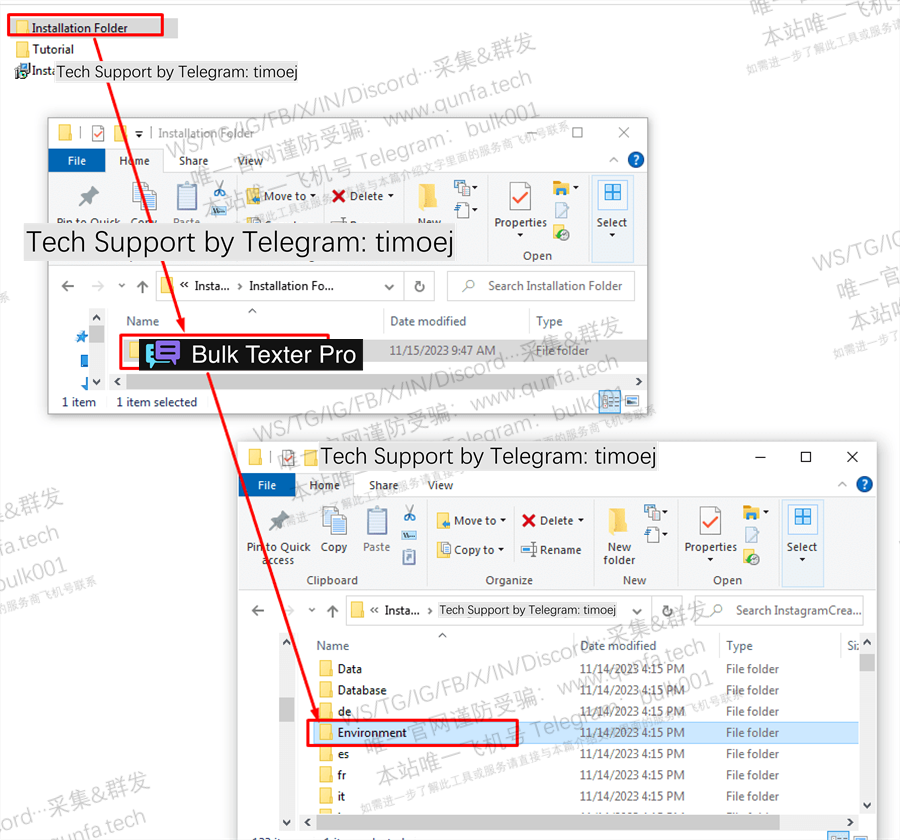The width and height of the screenshot is (900, 840).
Task: Select the Database folder
Action: coord(362,690)
